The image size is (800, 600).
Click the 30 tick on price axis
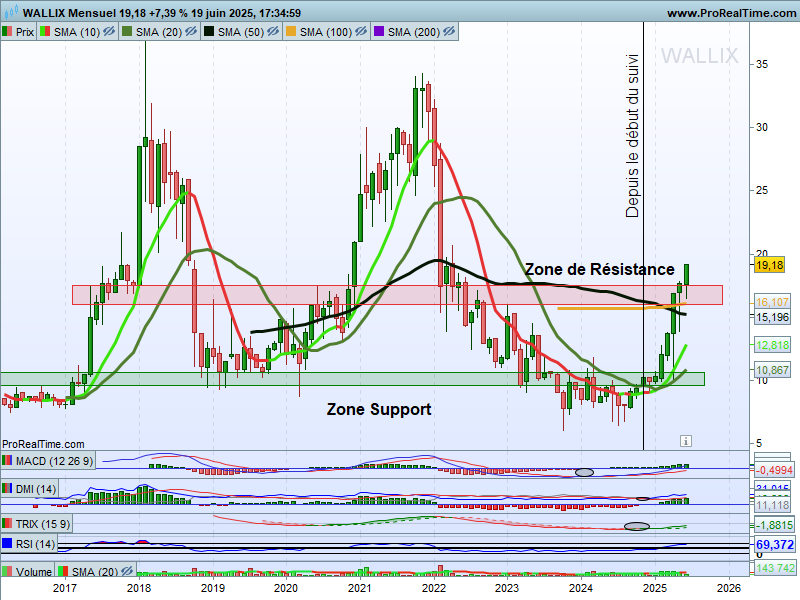(762, 127)
